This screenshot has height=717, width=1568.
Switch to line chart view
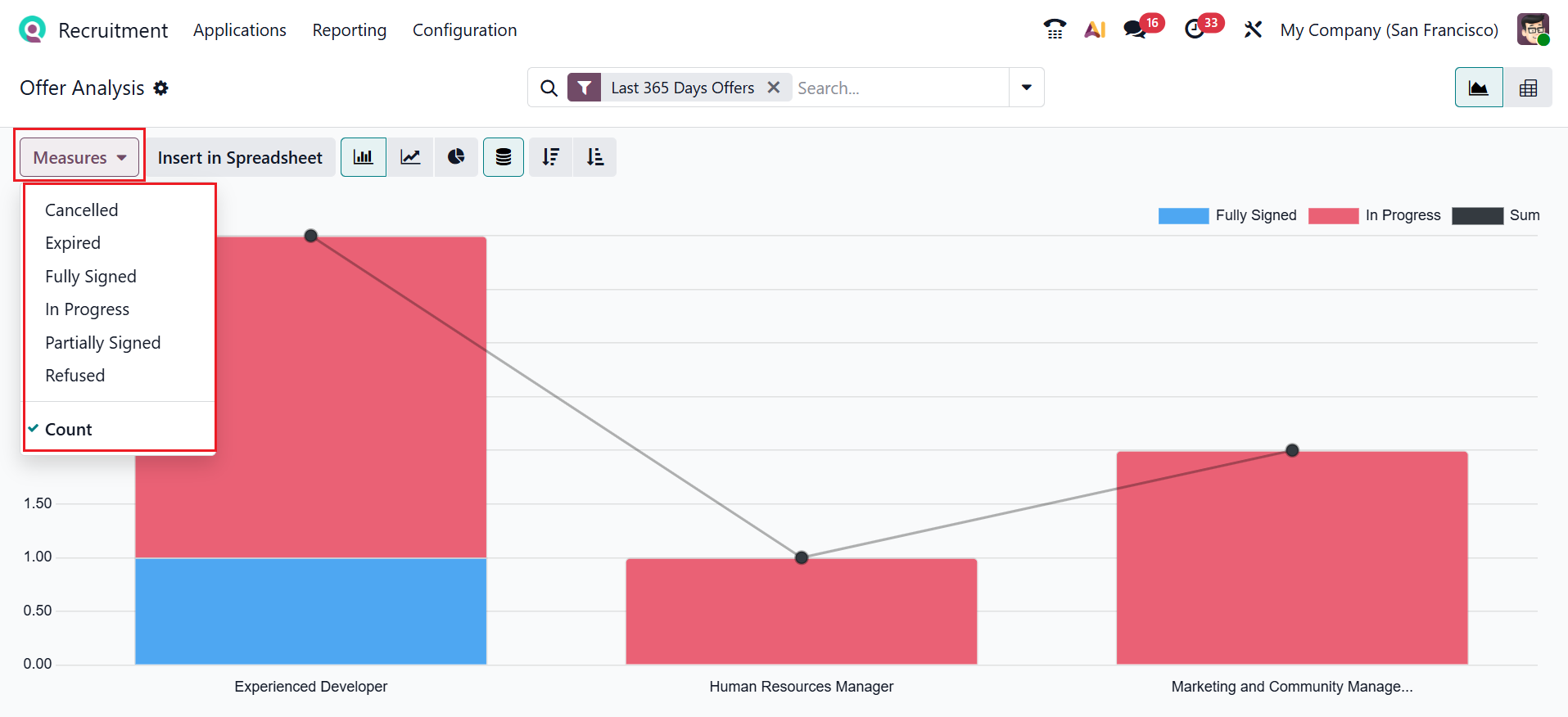410,157
